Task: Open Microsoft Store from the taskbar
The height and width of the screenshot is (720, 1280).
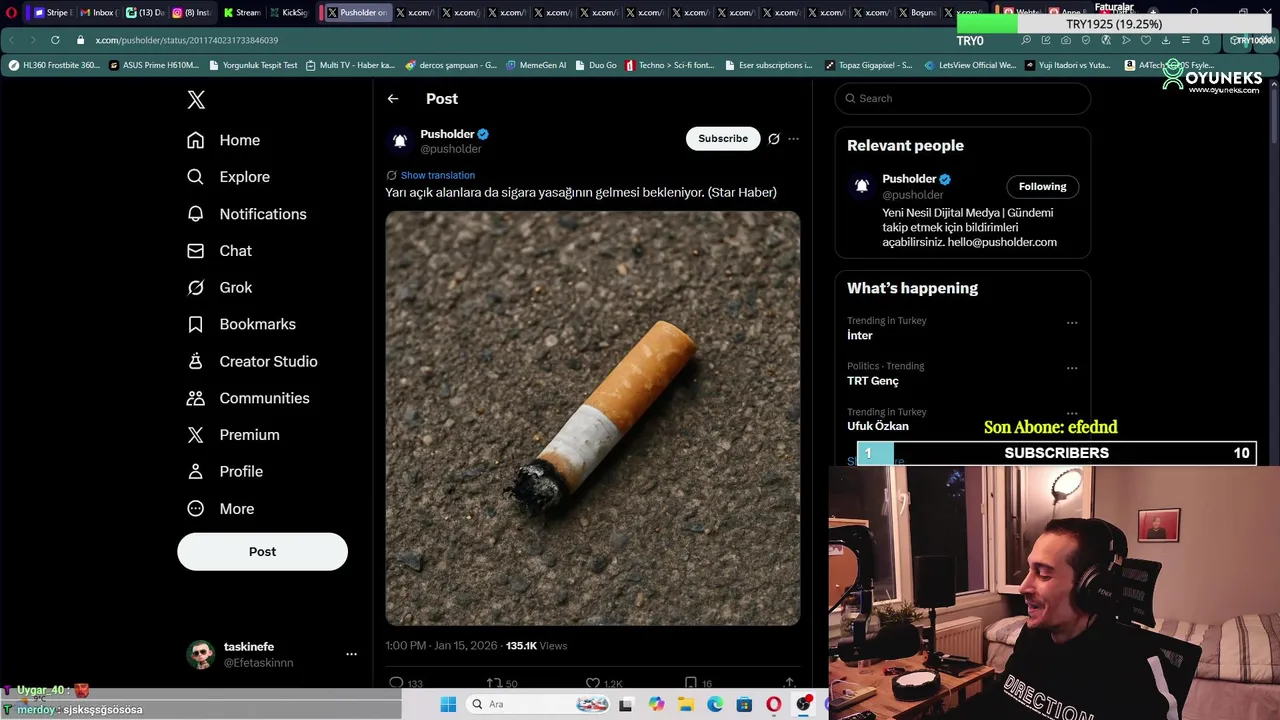Action: coord(744,704)
